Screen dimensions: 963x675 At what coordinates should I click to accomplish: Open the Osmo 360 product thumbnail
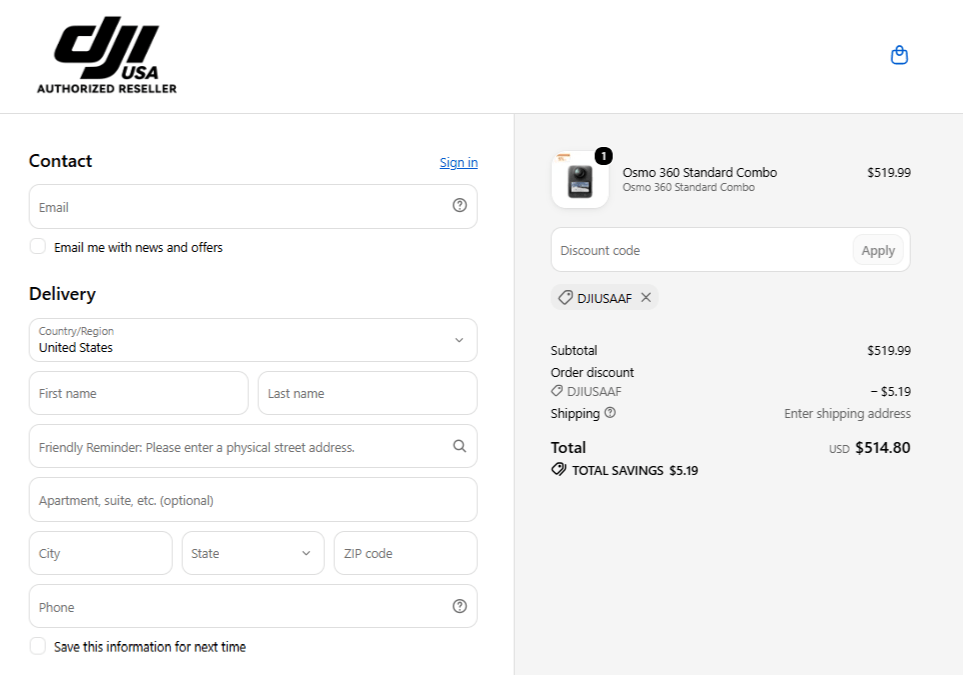pos(580,181)
